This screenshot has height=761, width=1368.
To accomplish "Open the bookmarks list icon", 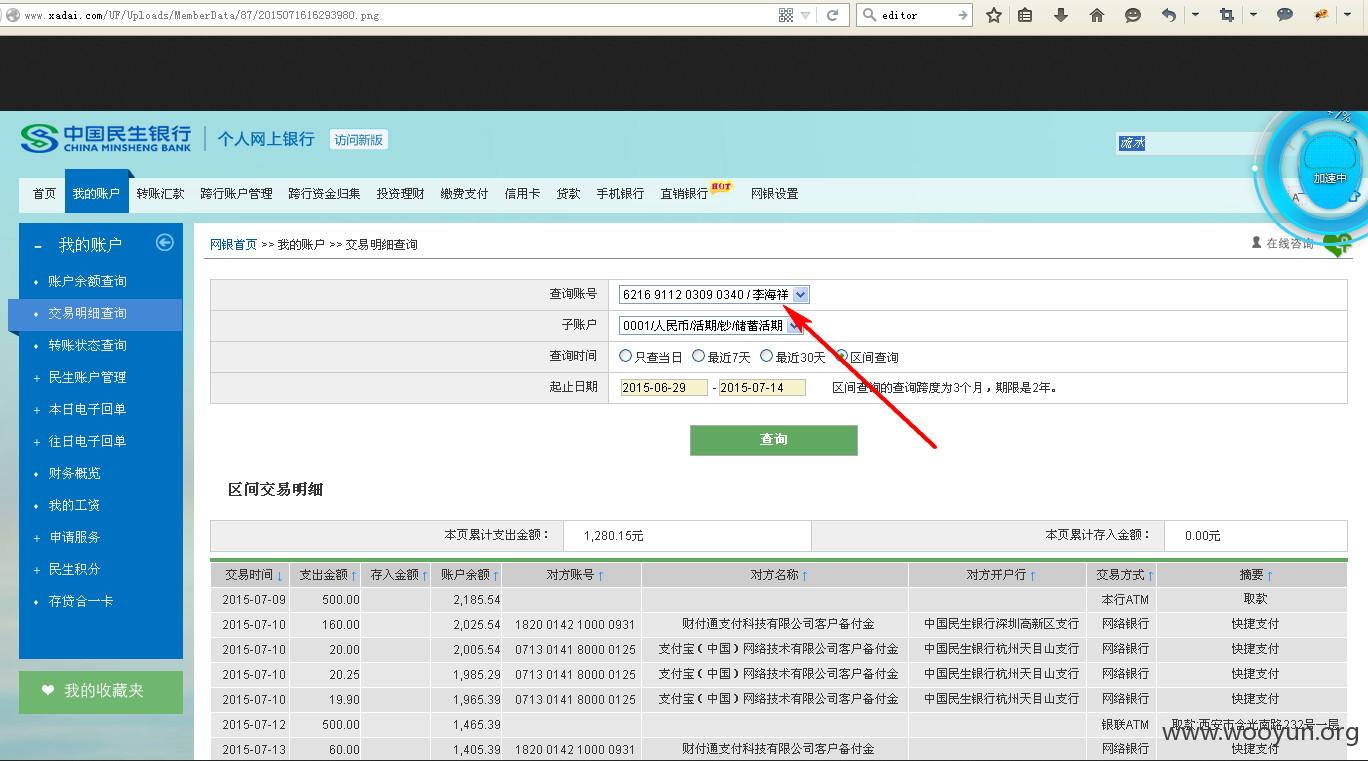I will tap(1025, 15).
